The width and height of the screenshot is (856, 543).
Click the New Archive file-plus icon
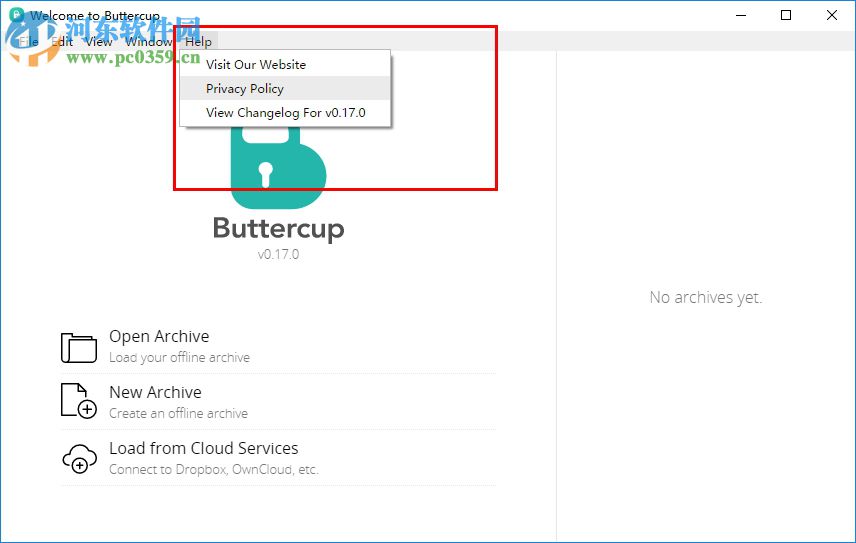pos(79,401)
